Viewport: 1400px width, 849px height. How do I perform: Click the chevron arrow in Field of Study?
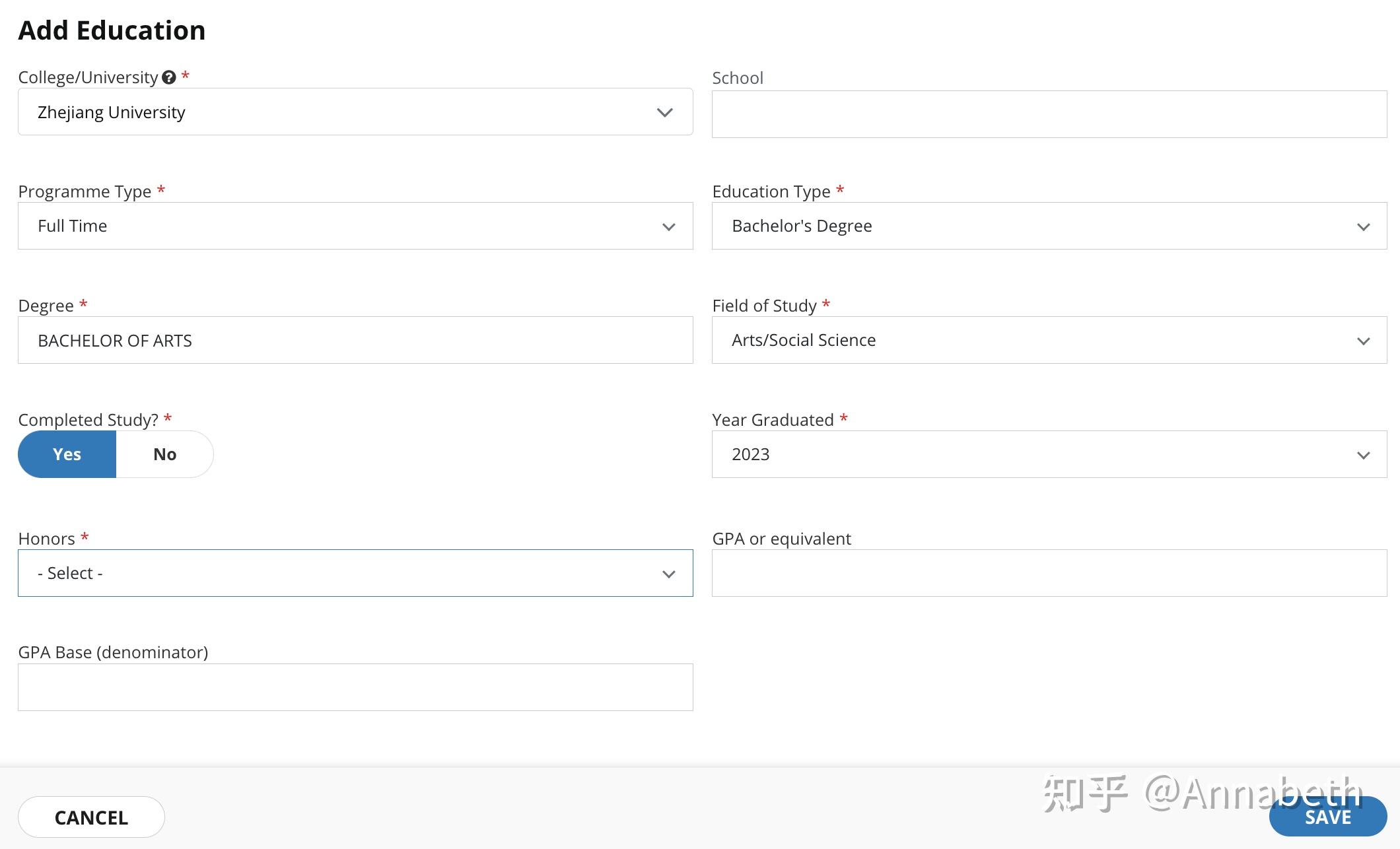point(1363,341)
